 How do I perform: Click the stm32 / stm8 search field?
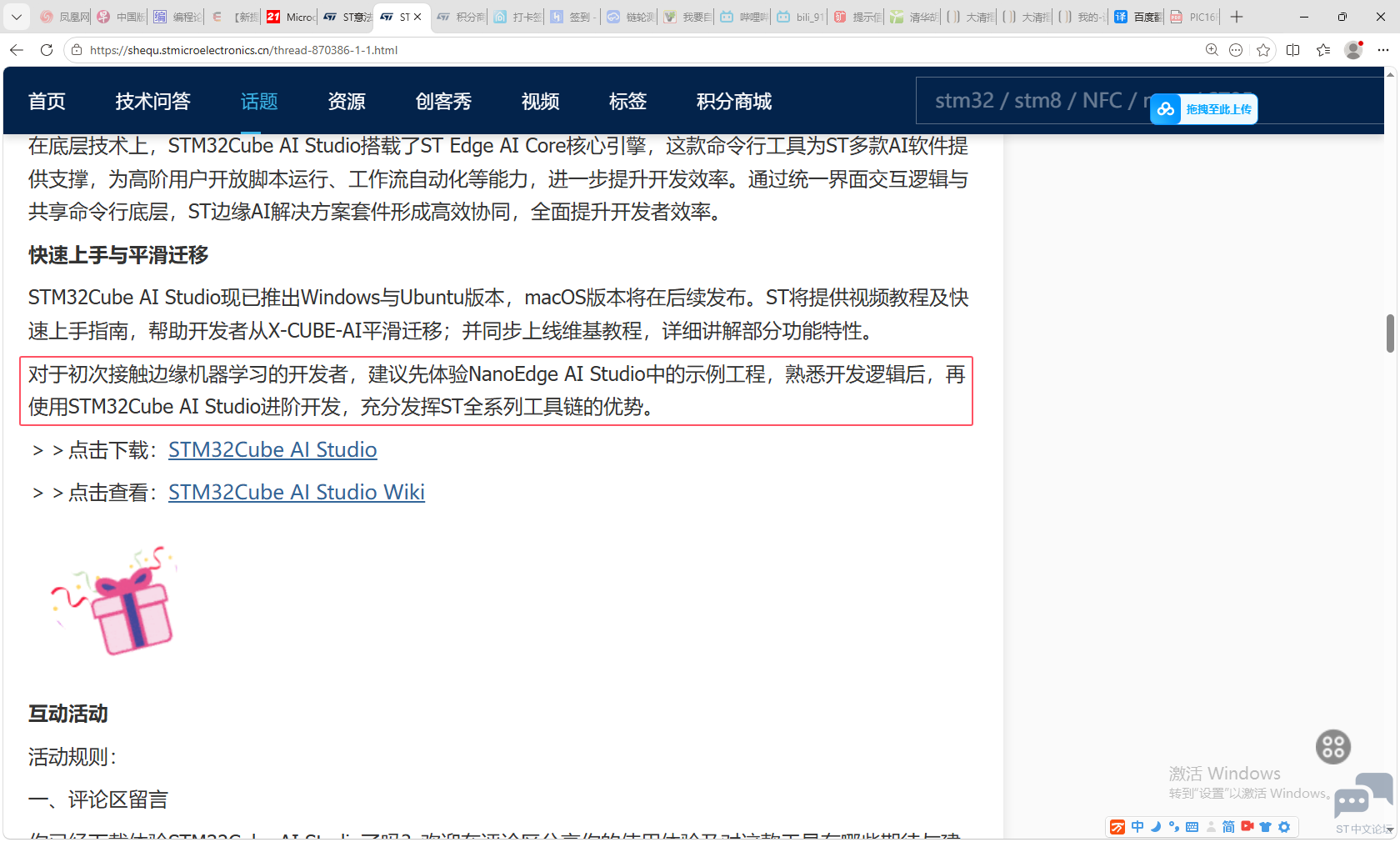click(x=1150, y=101)
